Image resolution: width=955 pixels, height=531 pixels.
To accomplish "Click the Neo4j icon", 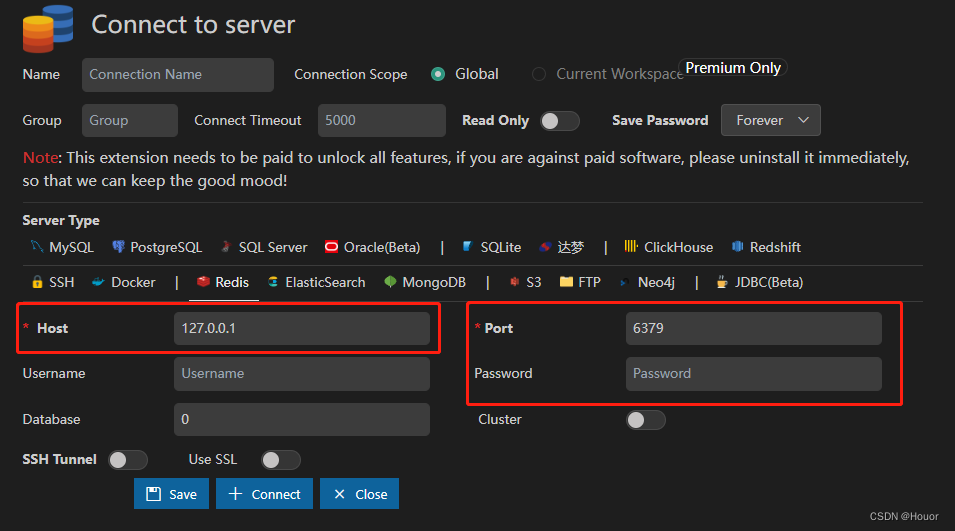I will (624, 283).
